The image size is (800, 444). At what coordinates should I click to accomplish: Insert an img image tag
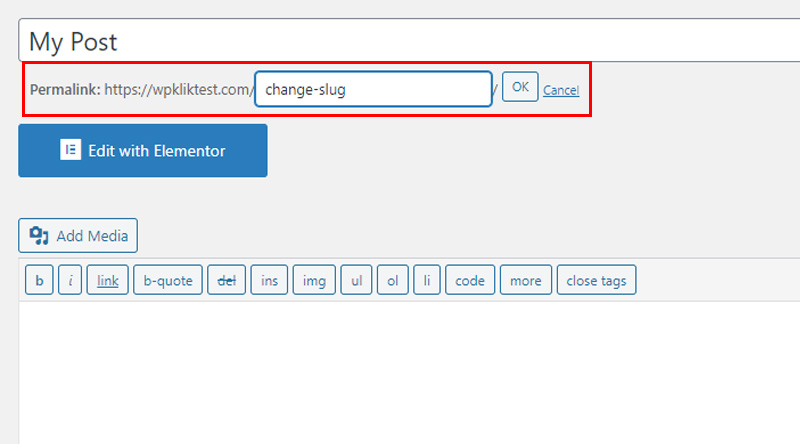click(314, 280)
